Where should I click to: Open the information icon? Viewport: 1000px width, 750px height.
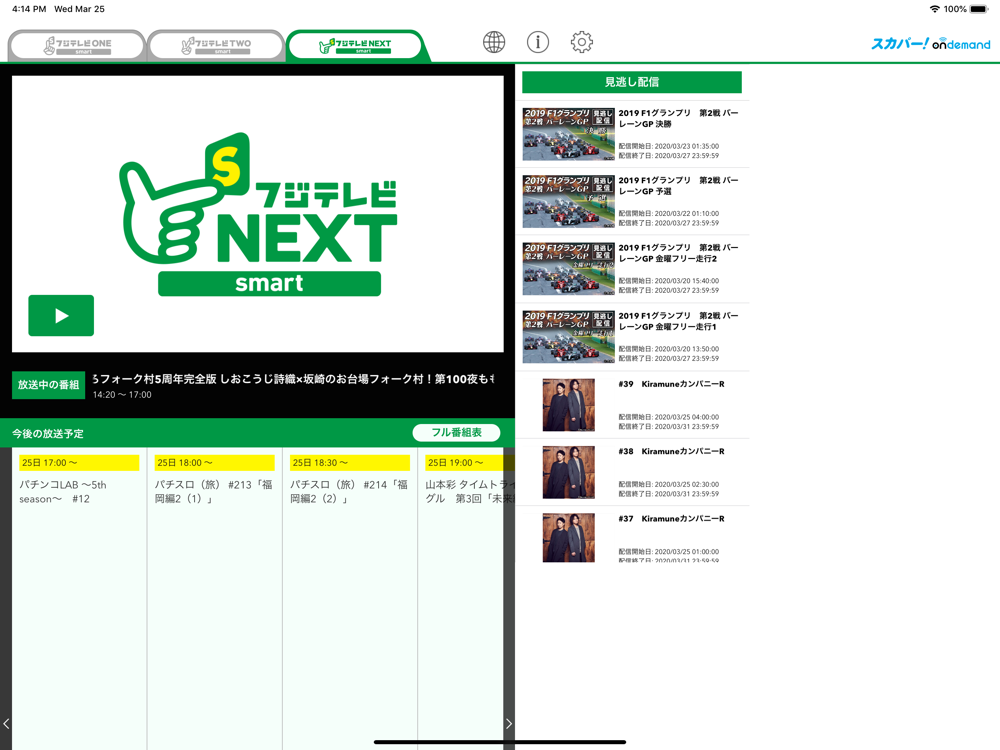(x=538, y=42)
